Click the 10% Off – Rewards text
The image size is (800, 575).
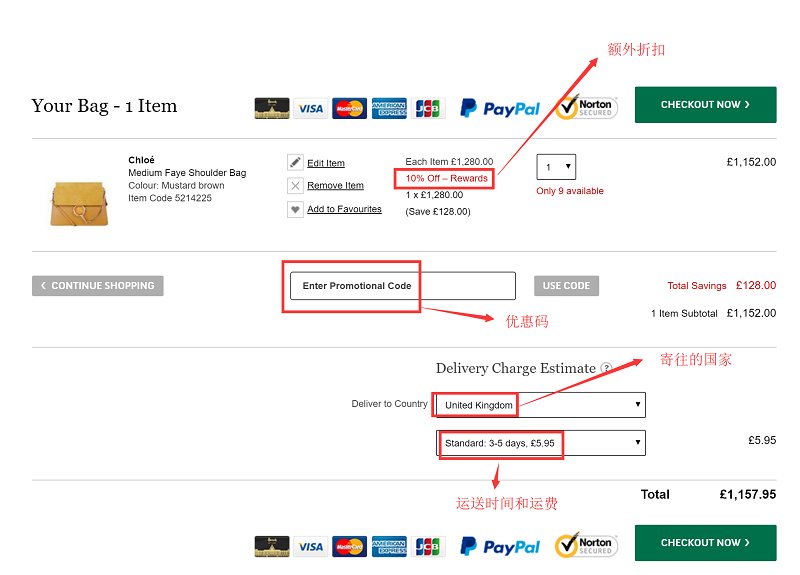click(x=446, y=179)
